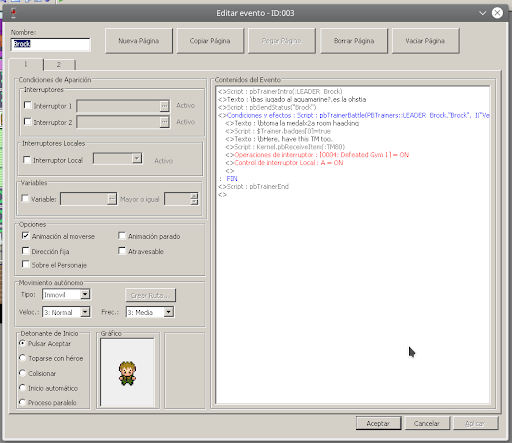The image size is (512, 443).
Task: Select the $Trainer.badges script line
Action: tap(278, 131)
